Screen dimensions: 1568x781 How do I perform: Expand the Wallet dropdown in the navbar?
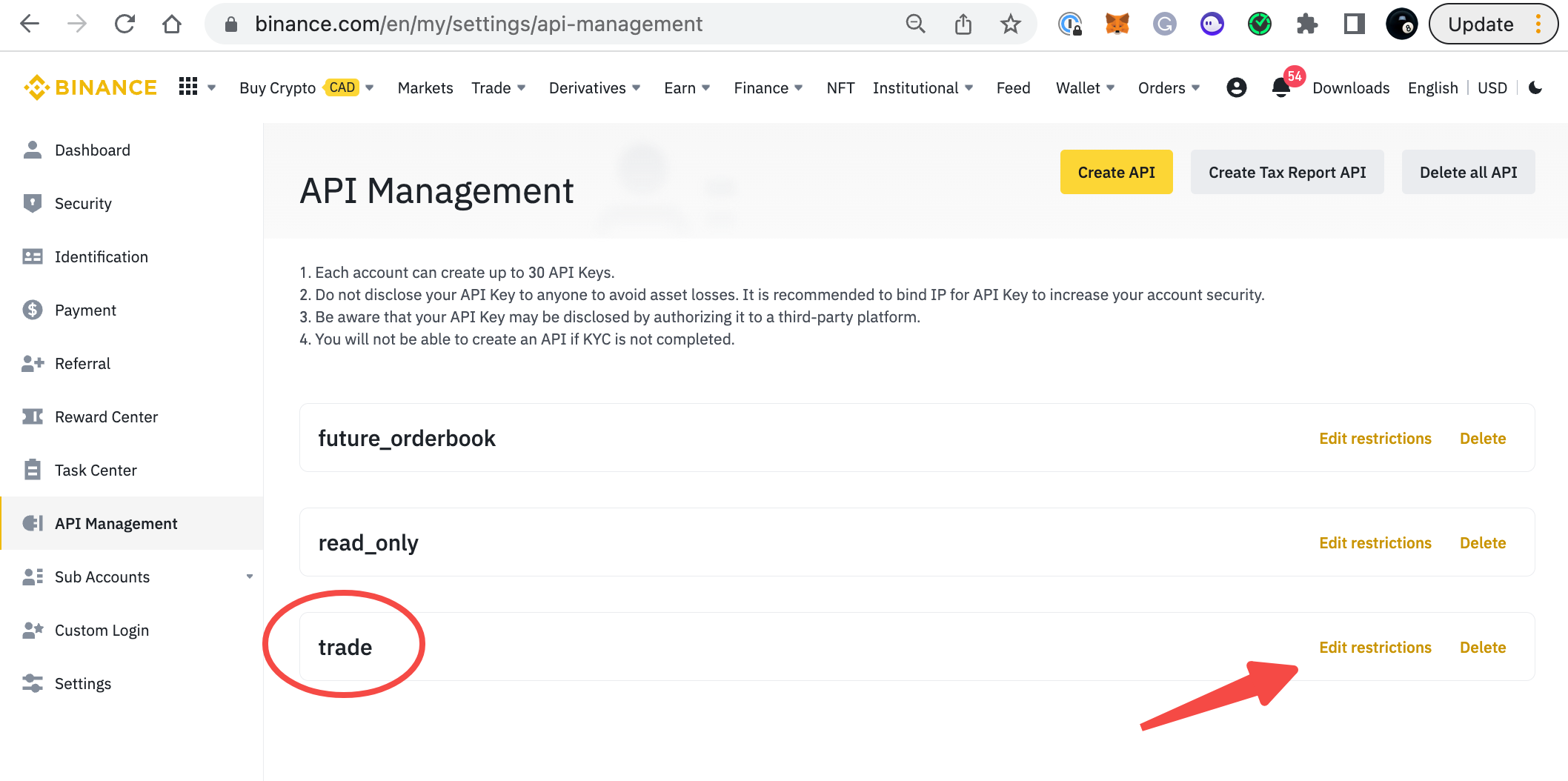point(1085,87)
